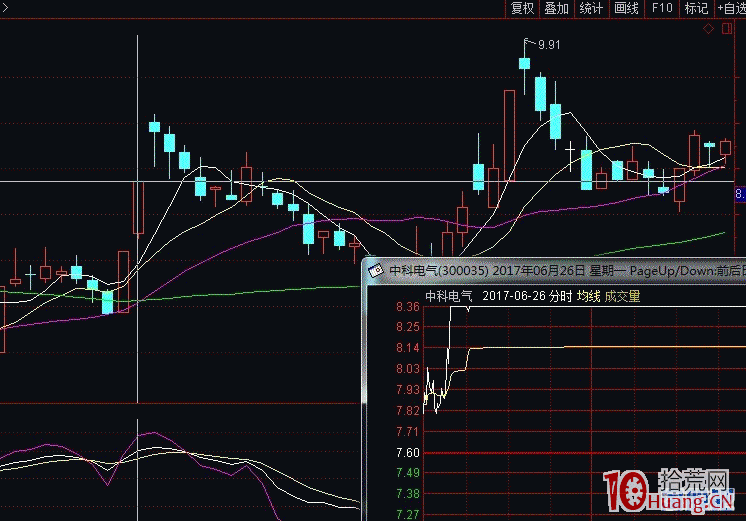Image resolution: width=746 pixels, height=521 pixels.
Task: Click the 标记 mark button
Action: tap(695, 9)
